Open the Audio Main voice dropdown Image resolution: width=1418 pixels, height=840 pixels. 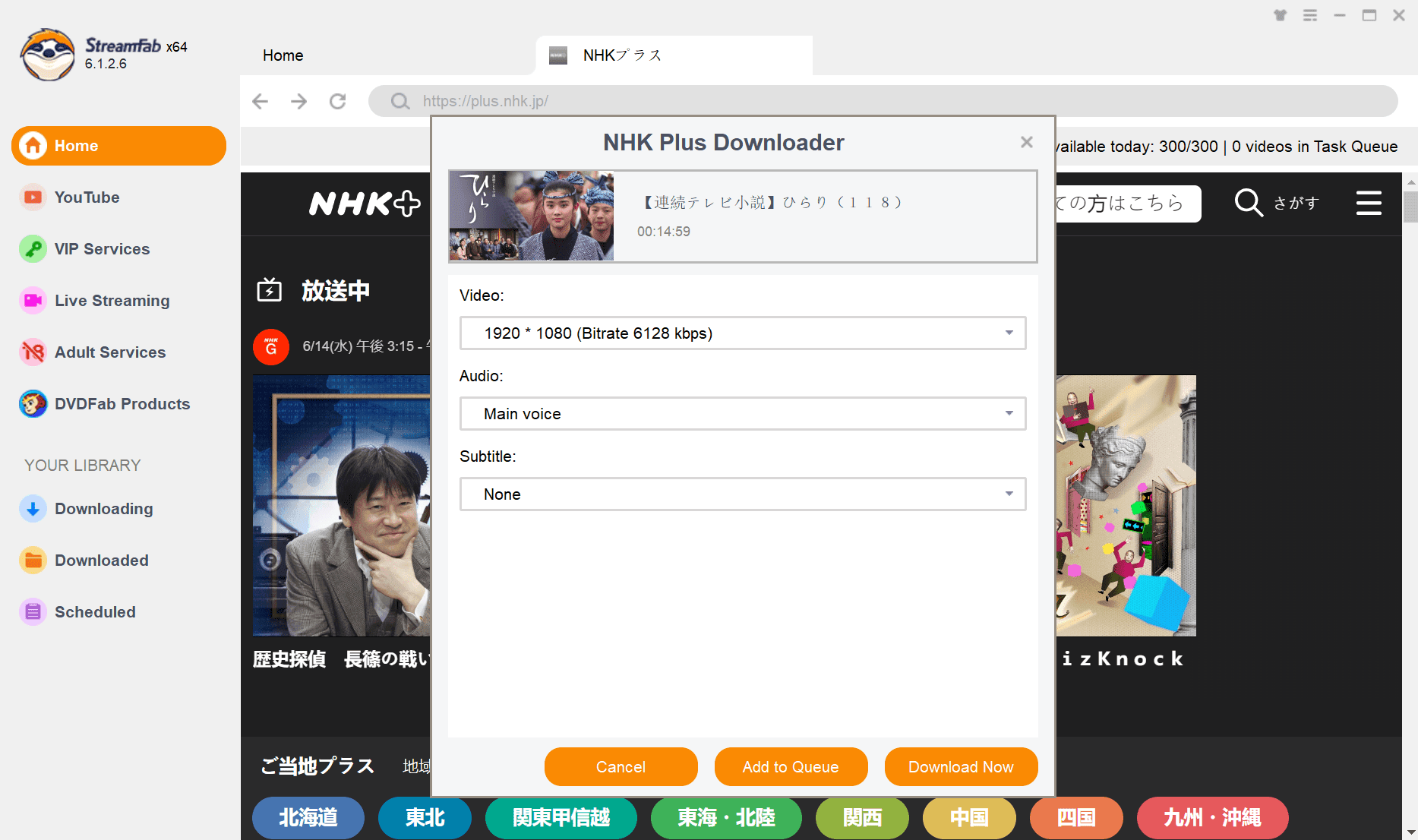click(743, 414)
